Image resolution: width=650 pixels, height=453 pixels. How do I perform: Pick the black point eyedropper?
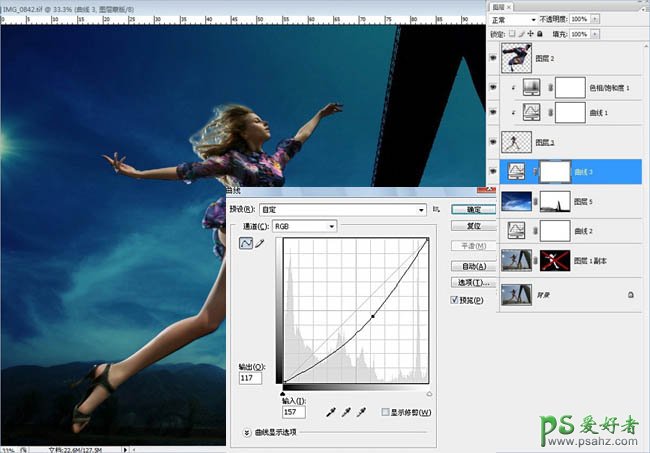click(x=331, y=412)
